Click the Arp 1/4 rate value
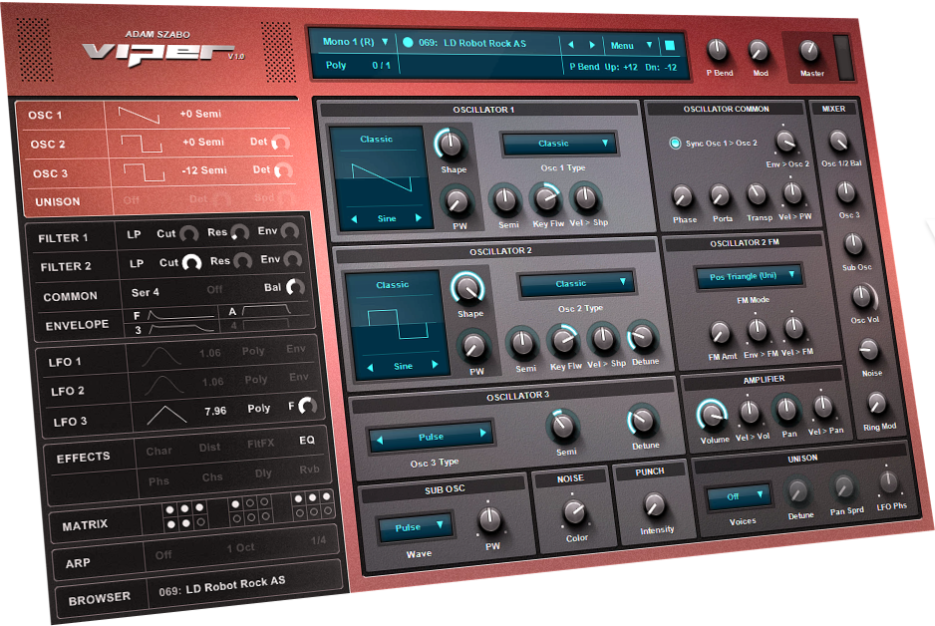Image resolution: width=935 pixels, height=626 pixels. click(x=318, y=540)
